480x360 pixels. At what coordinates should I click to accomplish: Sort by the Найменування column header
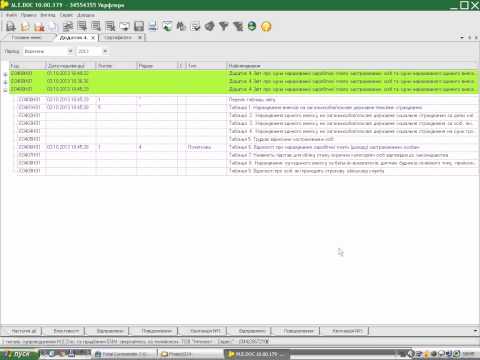click(353, 66)
